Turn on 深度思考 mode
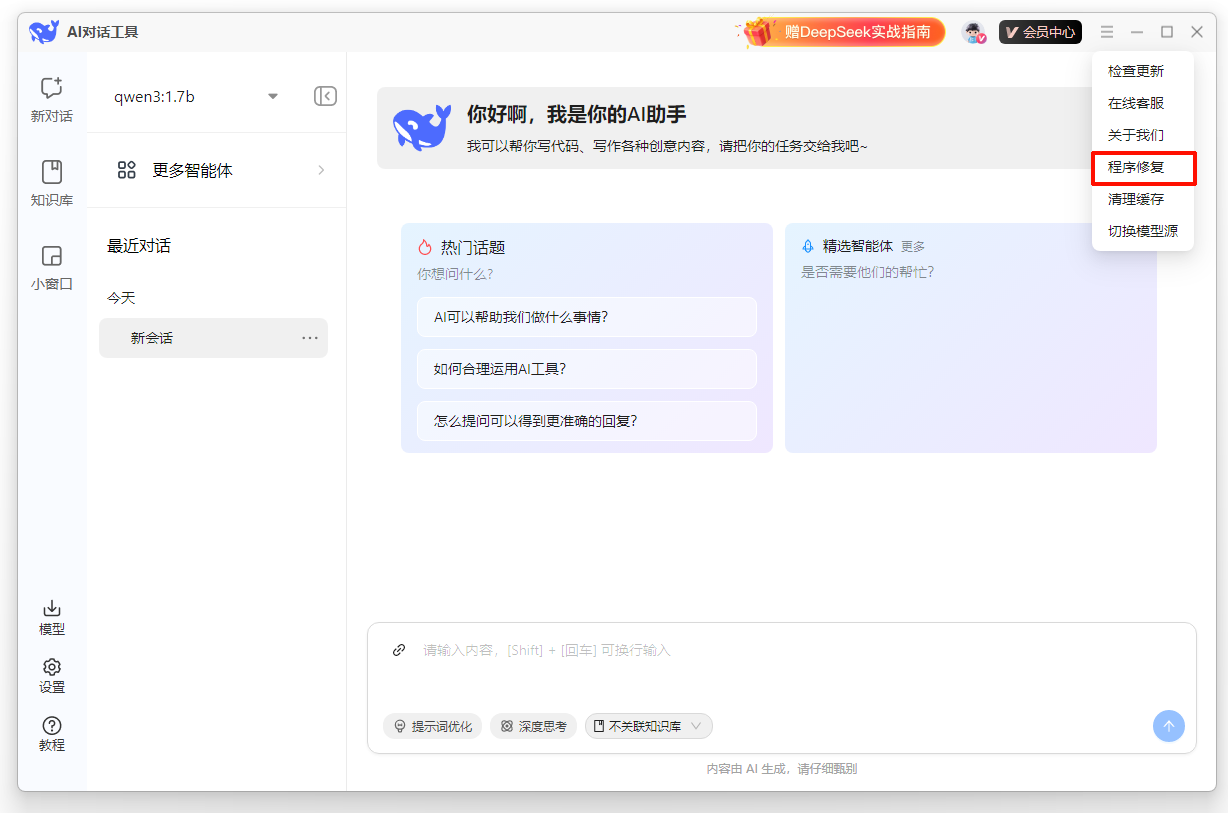The width and height of the screenshot is (1228, 813). (534, 725)
